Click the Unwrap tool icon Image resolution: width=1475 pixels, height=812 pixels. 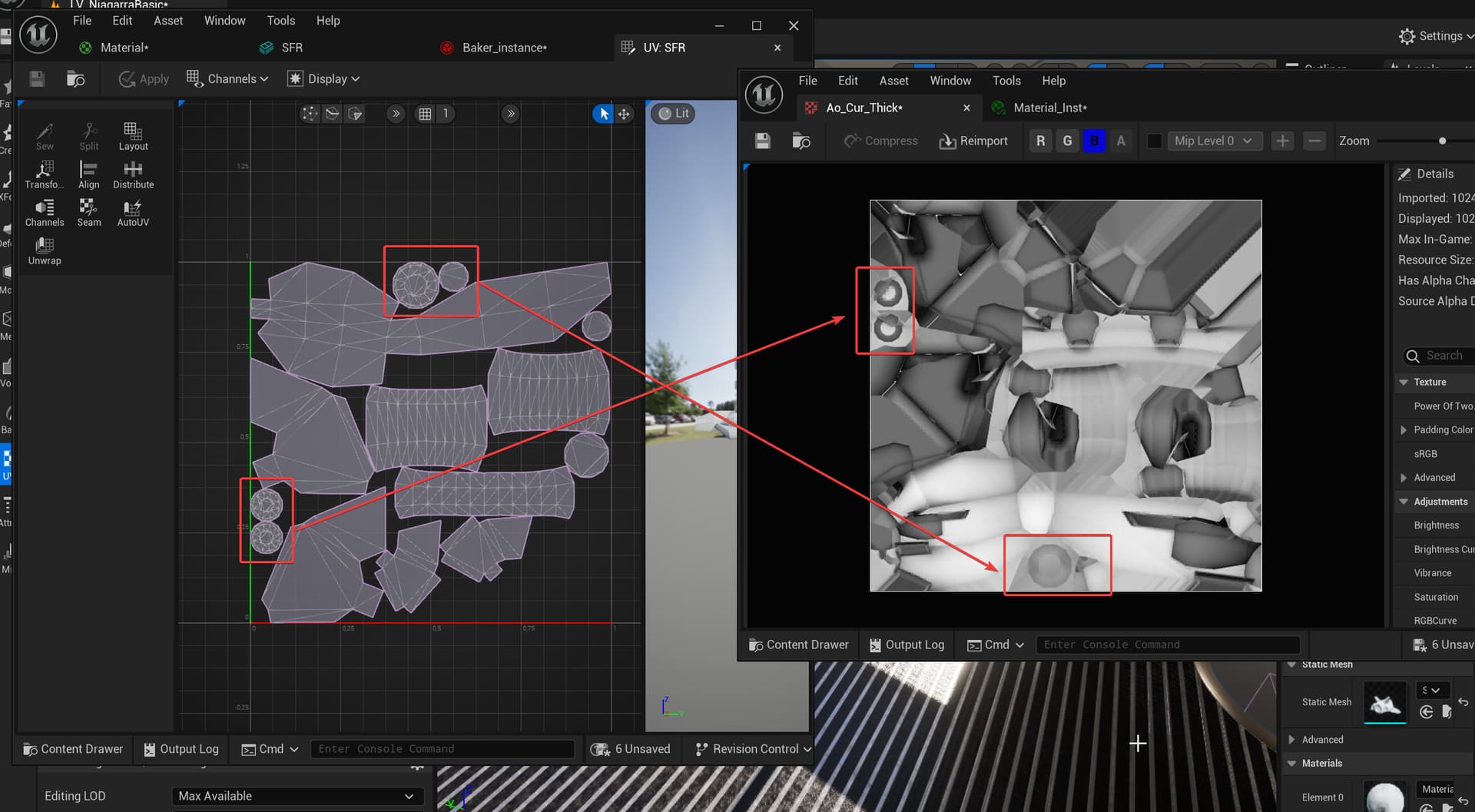point(45,250)
